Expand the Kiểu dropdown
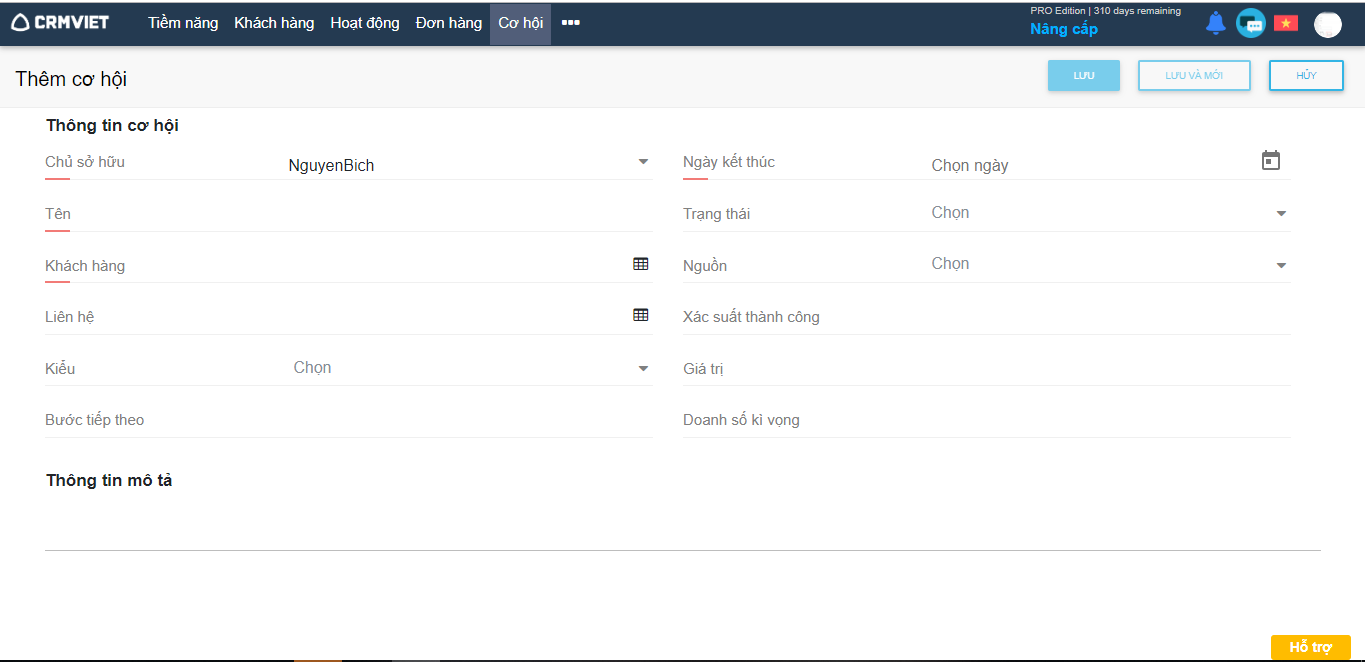The height and width of the screenshot is (662, 1365). pyautogui.click(x=643, y=368)
